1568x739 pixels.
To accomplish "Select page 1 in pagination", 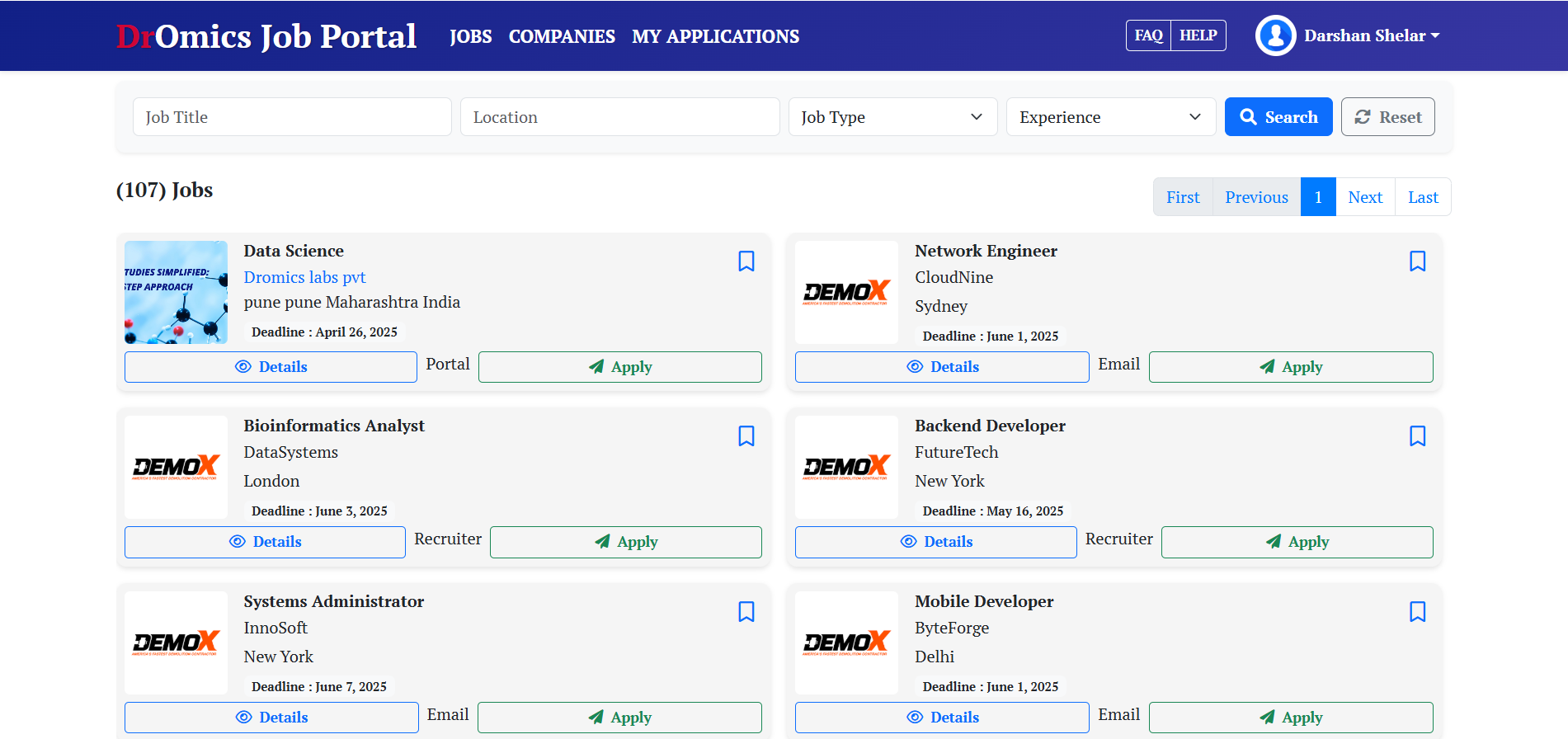I will [x=1318, y=197].
